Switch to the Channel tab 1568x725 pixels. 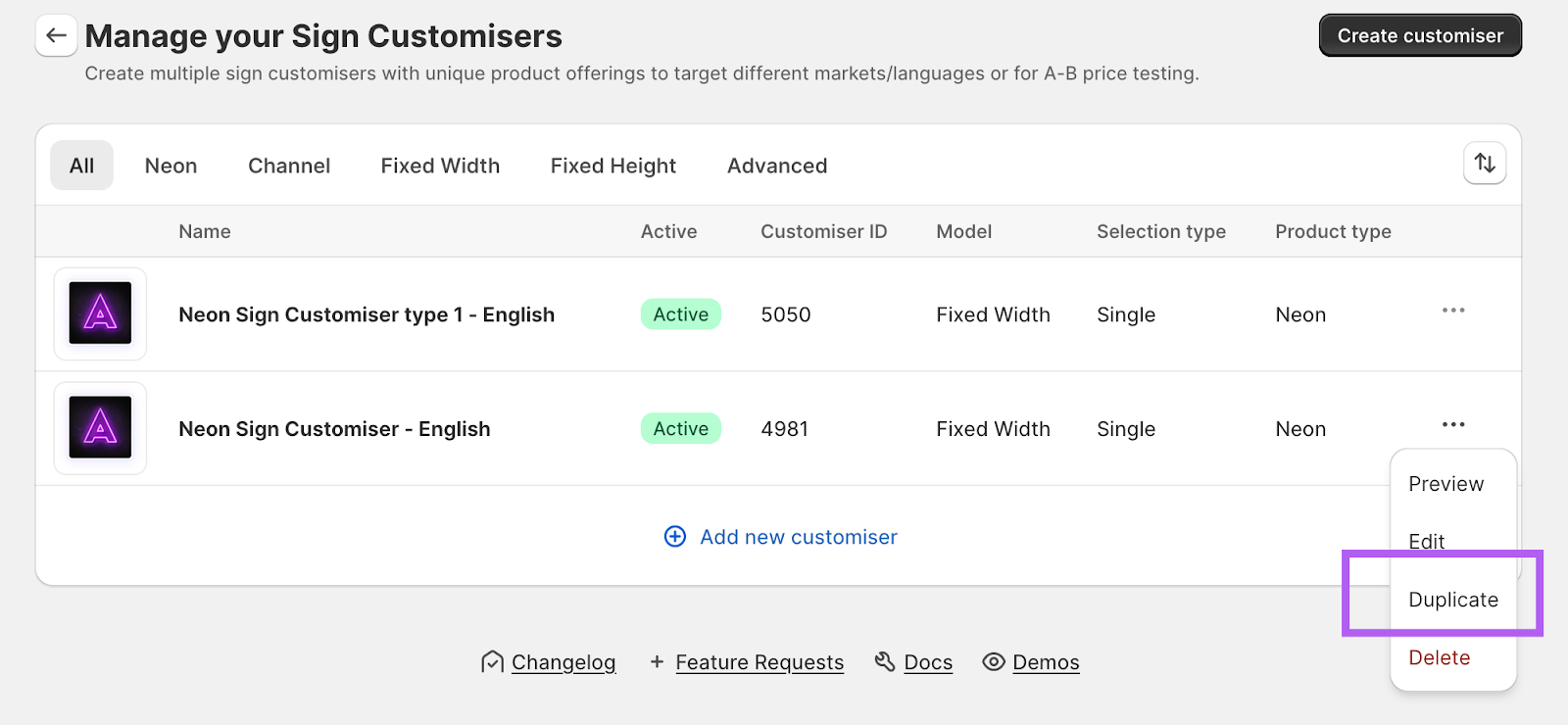tap(289, 166)
